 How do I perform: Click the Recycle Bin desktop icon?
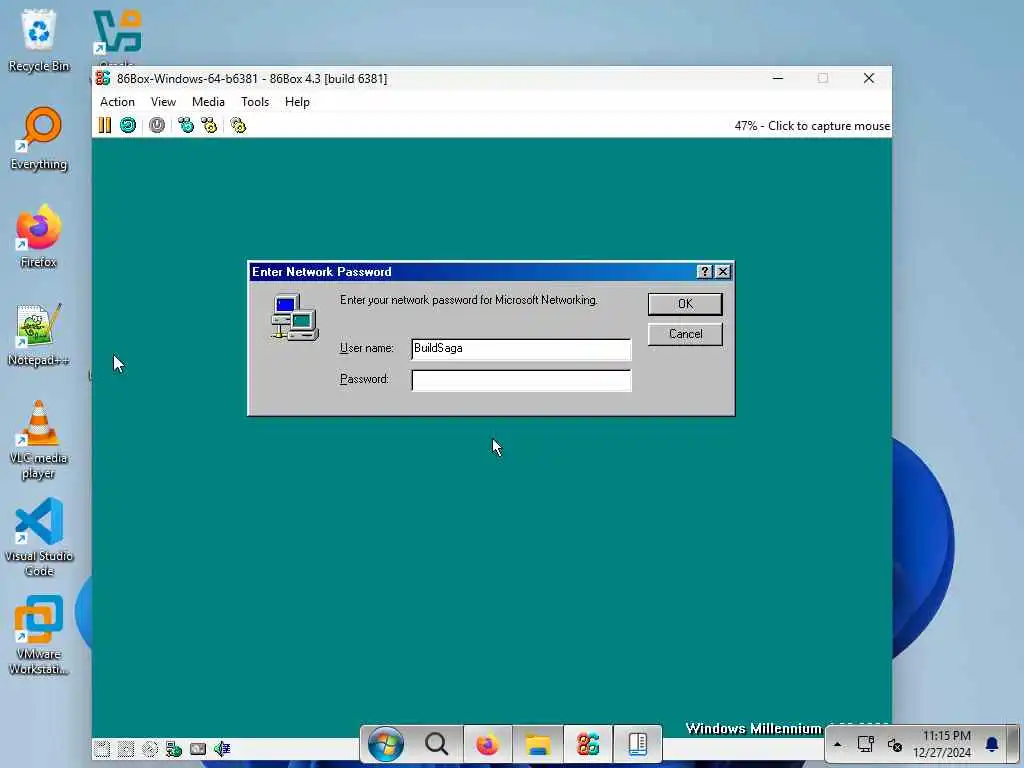[39, 40]
